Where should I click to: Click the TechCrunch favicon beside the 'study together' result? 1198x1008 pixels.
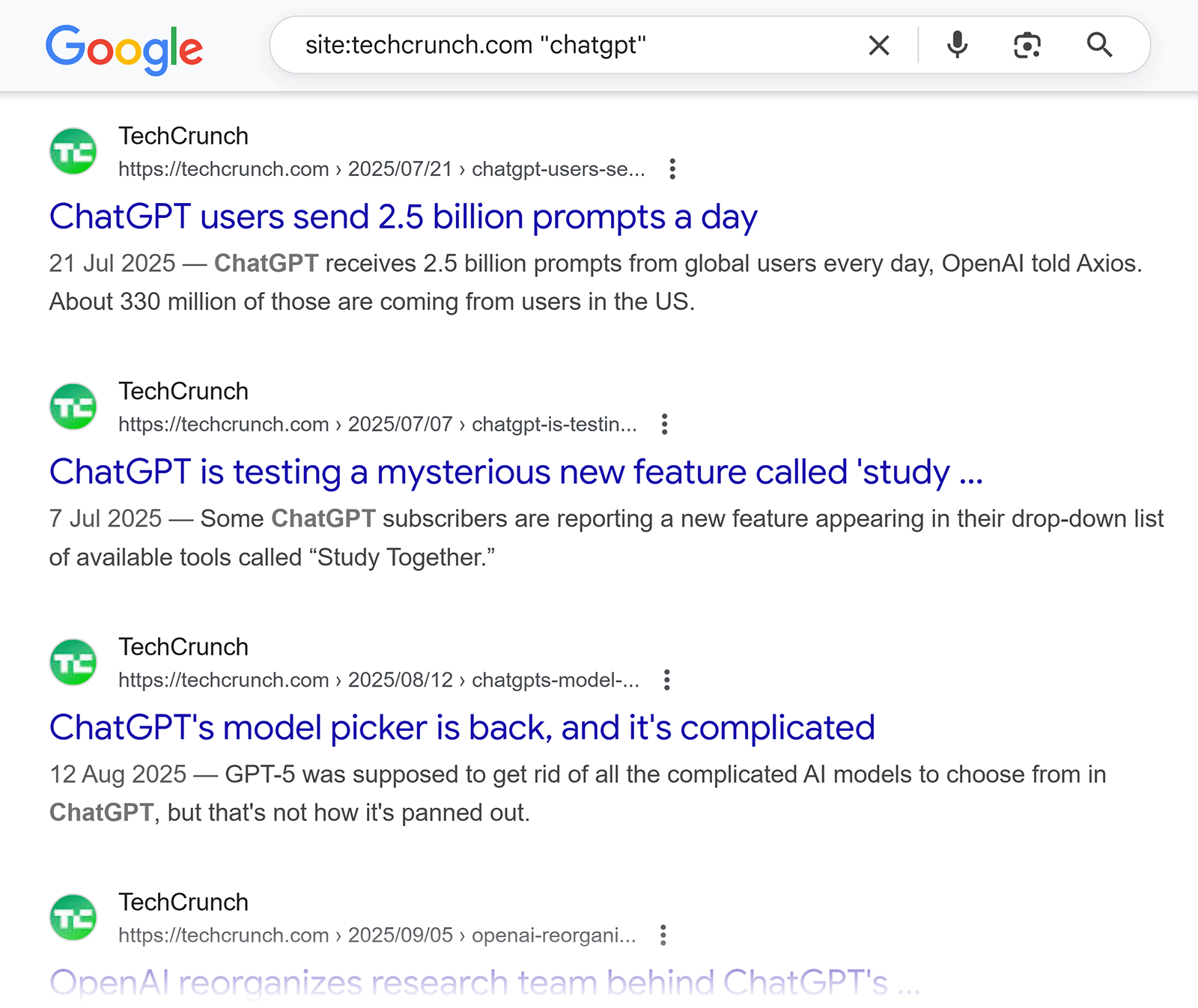[73, 406]
